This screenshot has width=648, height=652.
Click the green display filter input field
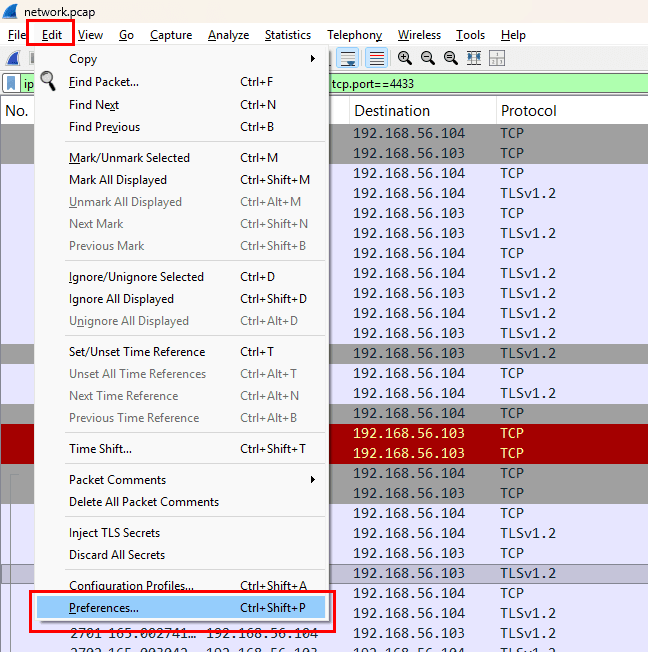point(480,83)
